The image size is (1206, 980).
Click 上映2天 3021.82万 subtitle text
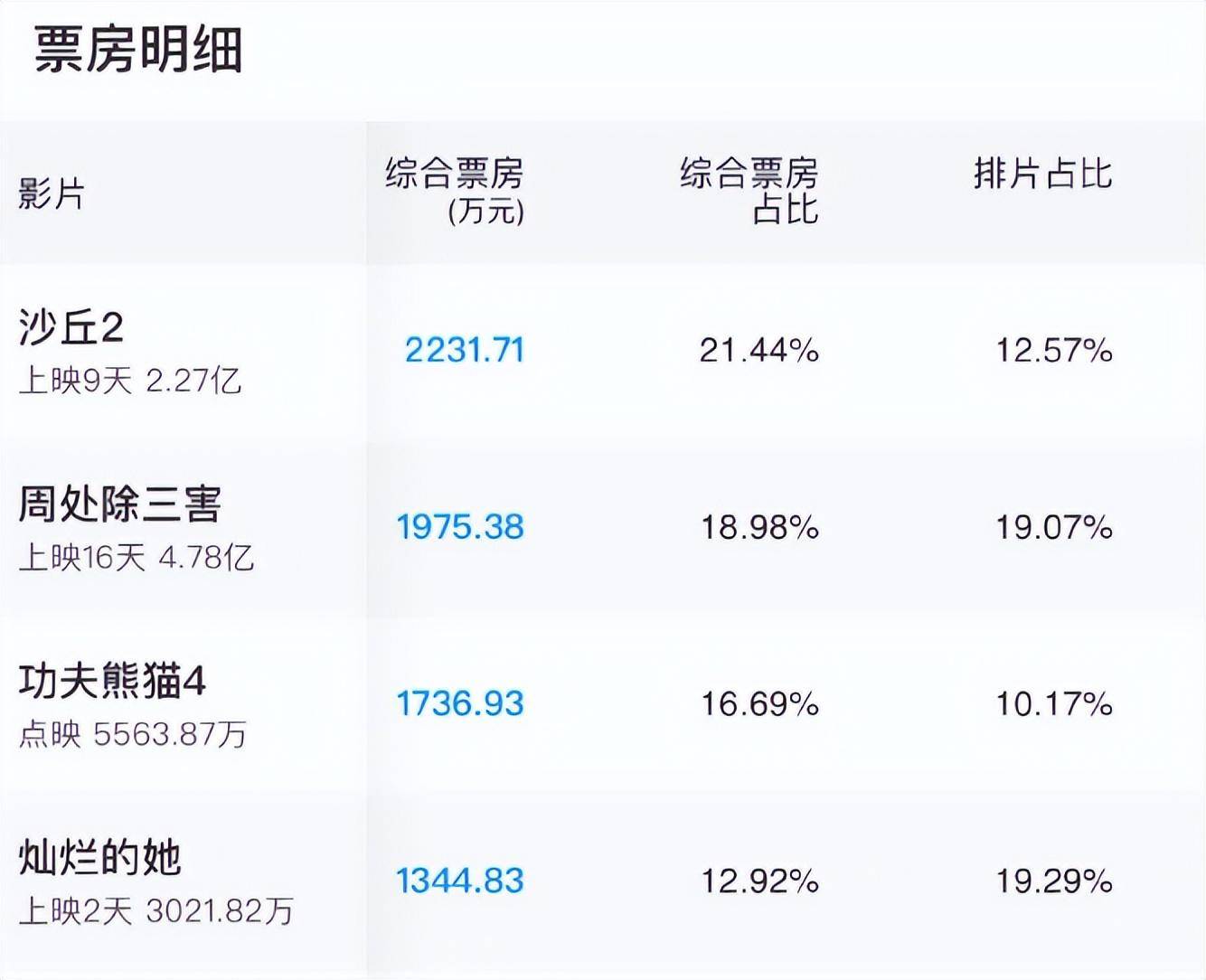(x=156, y=910)
